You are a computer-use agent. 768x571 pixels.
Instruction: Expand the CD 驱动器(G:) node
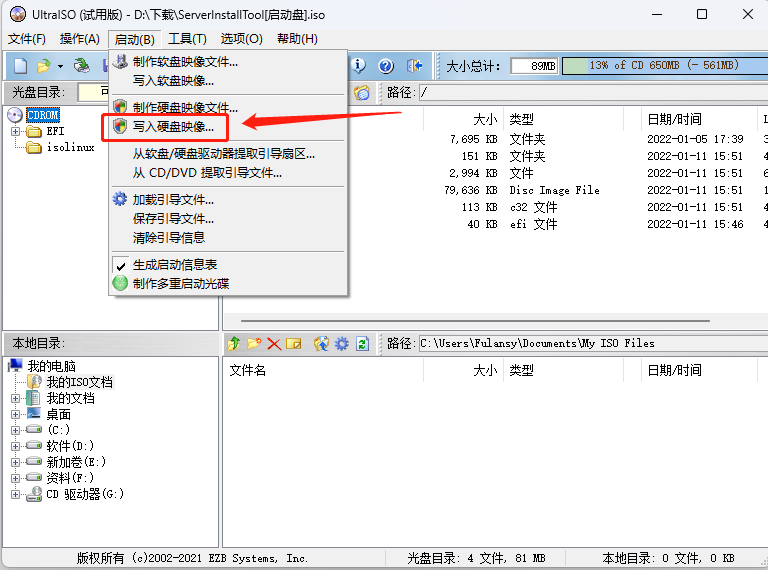click(x=15, y=494)
